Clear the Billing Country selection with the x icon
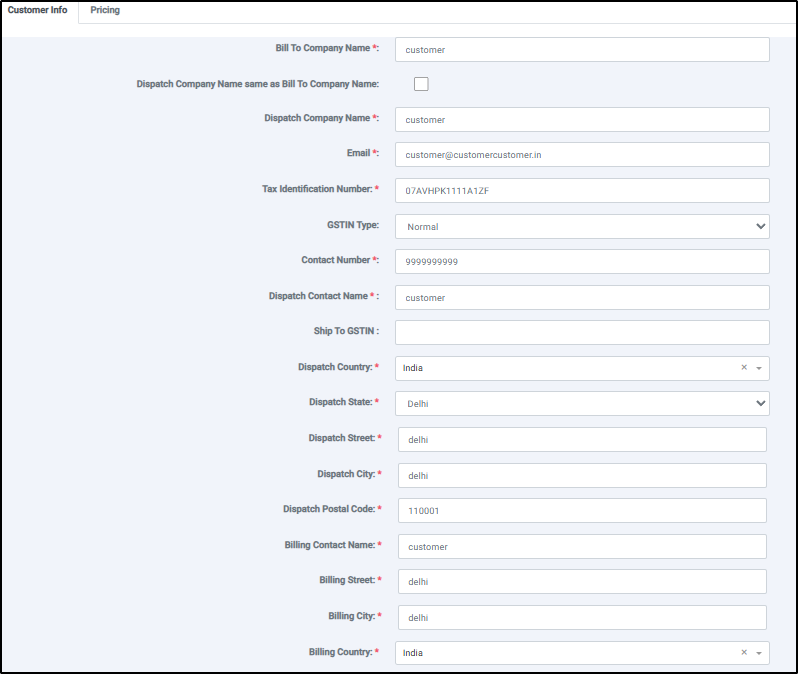This screenshot has height=674, width=798. click(x=744, y=653)
